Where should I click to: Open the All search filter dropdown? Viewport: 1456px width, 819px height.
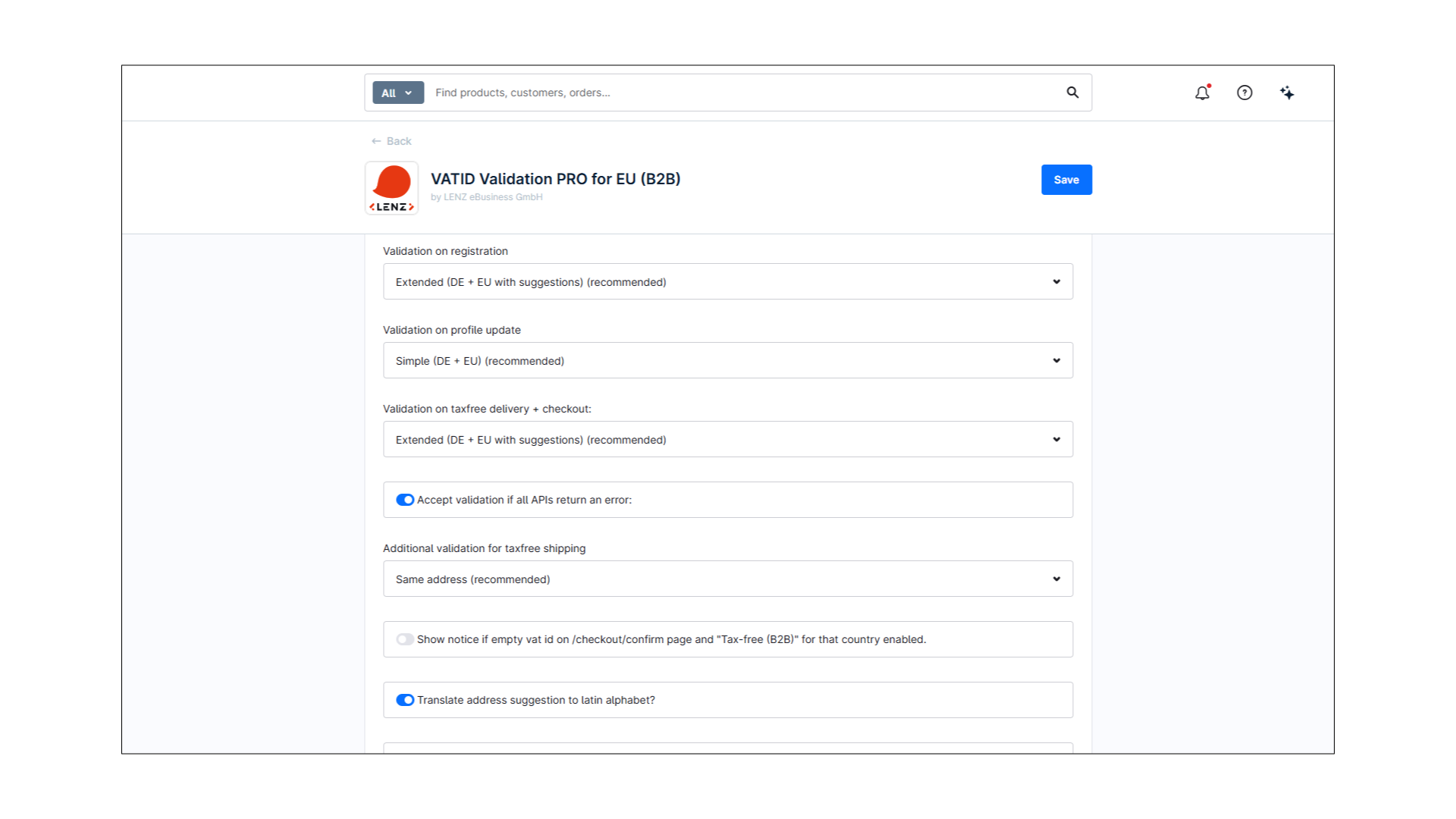(x=397, y=93)
